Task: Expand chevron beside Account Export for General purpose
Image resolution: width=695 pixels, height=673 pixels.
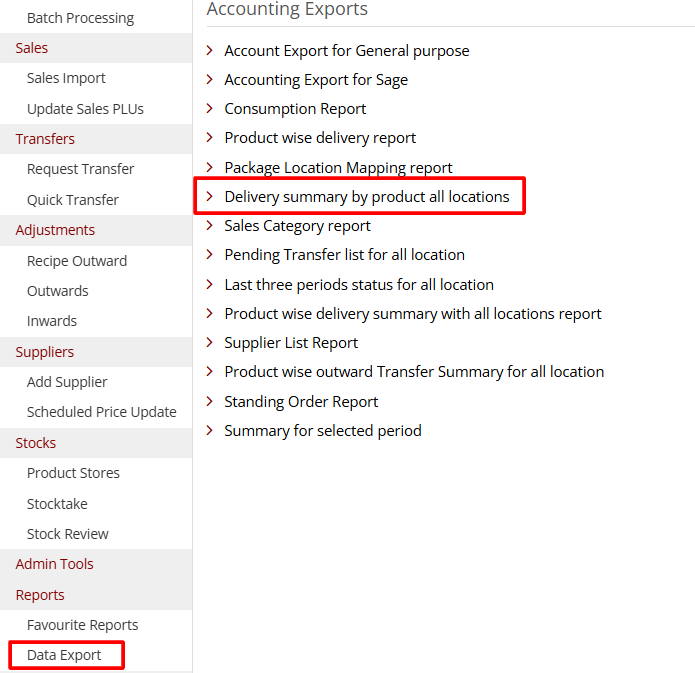Action: pos(209,50)
